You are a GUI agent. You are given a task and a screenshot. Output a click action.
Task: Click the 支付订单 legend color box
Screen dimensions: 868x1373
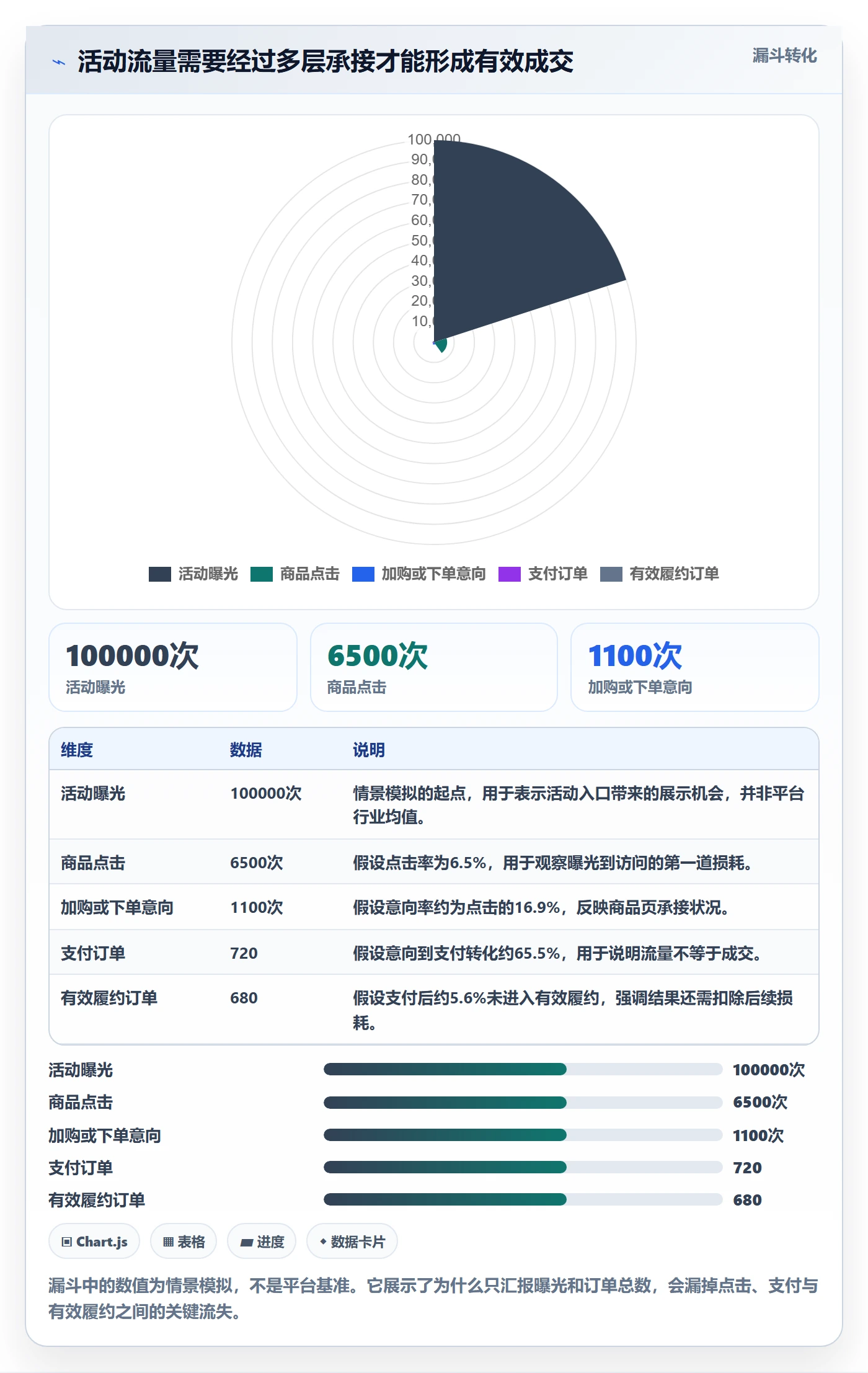point(510,574)
